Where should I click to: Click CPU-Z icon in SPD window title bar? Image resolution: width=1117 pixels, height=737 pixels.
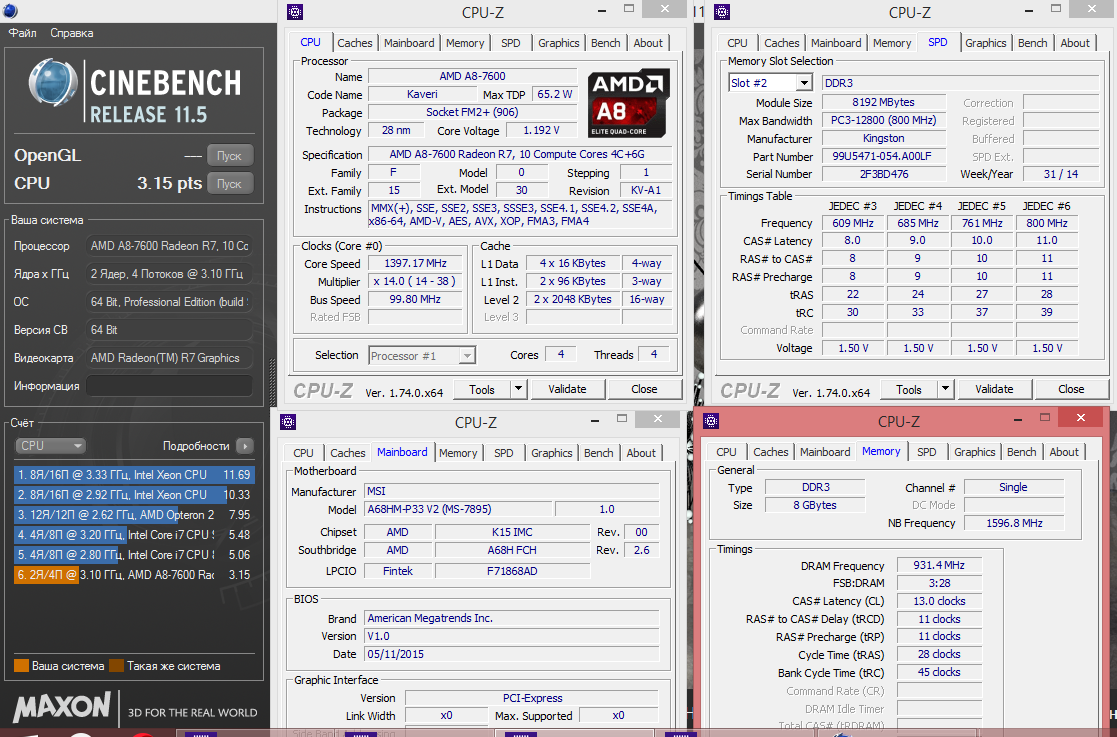tap(722, 12)
